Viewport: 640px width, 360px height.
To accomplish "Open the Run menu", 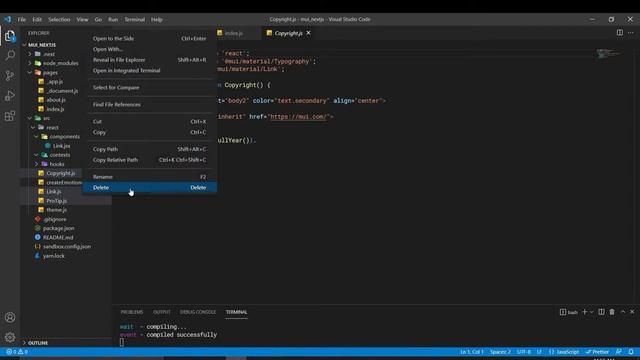I will pos(113,19).
